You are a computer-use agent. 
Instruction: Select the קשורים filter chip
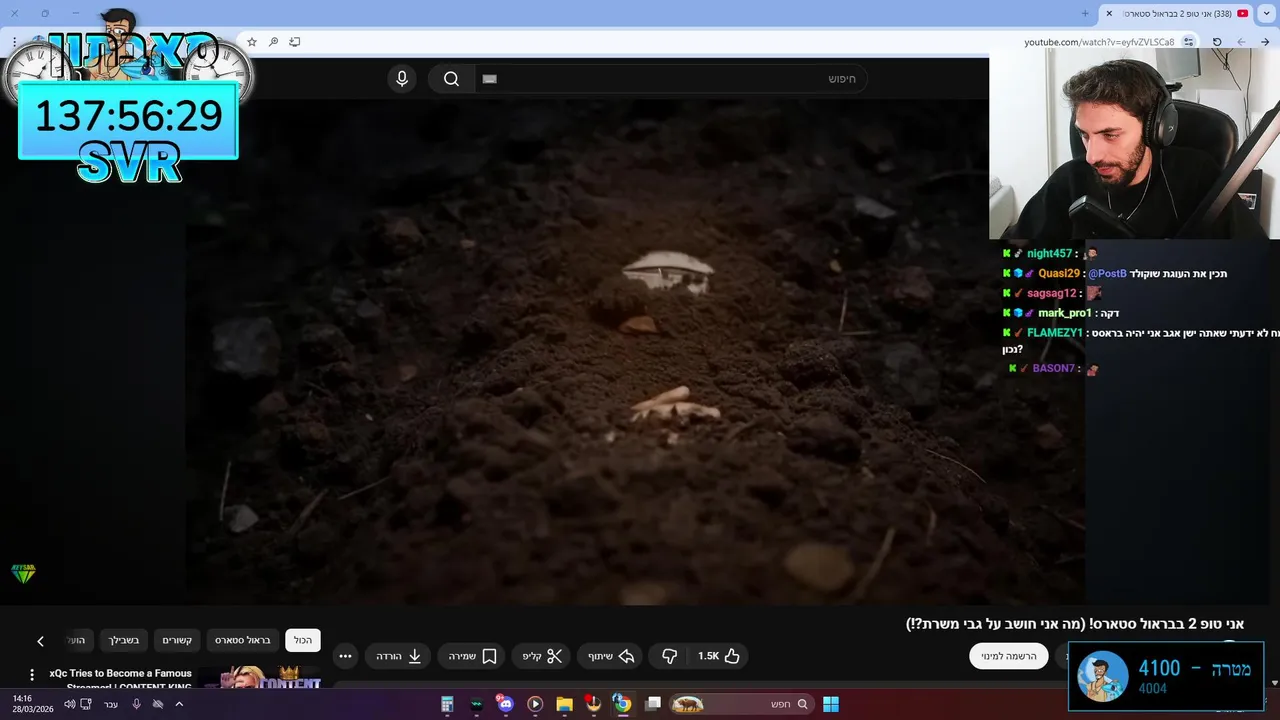pos(177,640)
